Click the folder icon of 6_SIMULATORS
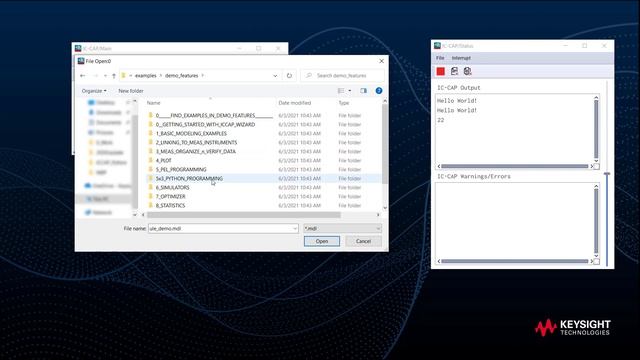 click(x=150, y=187)
